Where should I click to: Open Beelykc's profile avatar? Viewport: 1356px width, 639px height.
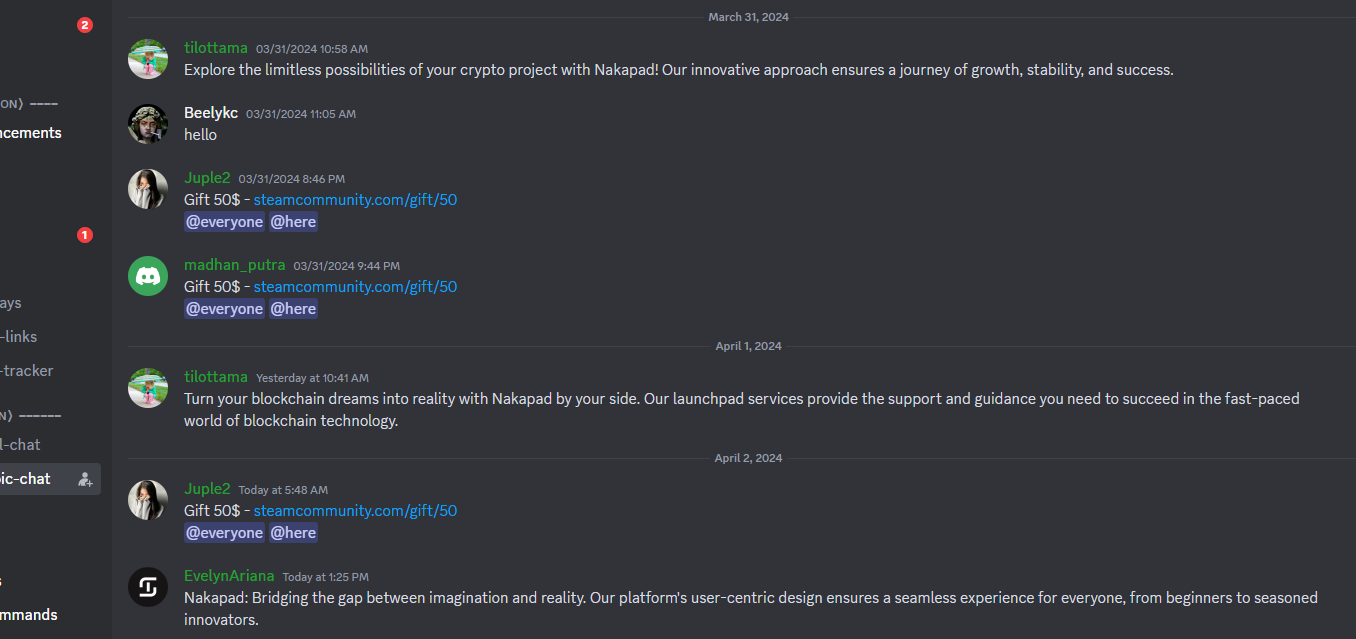tap(148, 124)
